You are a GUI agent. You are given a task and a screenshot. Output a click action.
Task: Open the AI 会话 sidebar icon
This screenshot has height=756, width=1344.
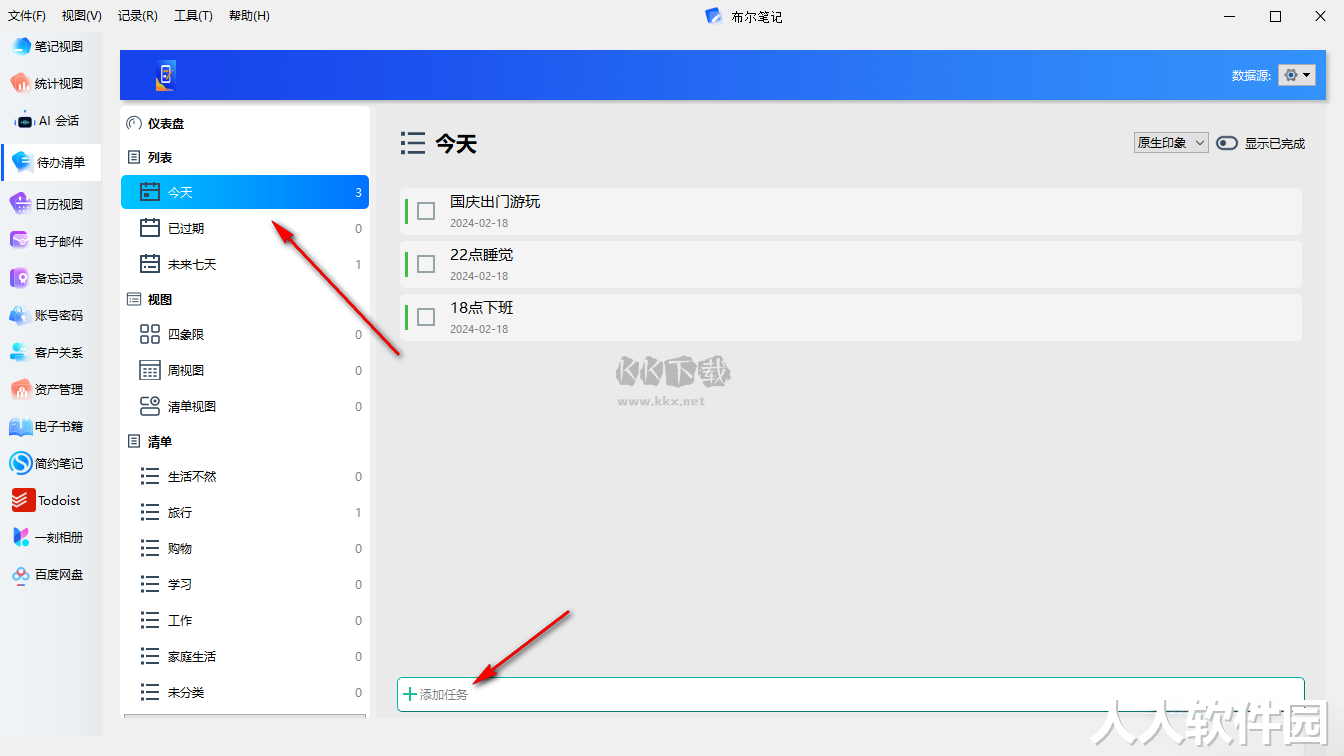(x=23, y=121)
